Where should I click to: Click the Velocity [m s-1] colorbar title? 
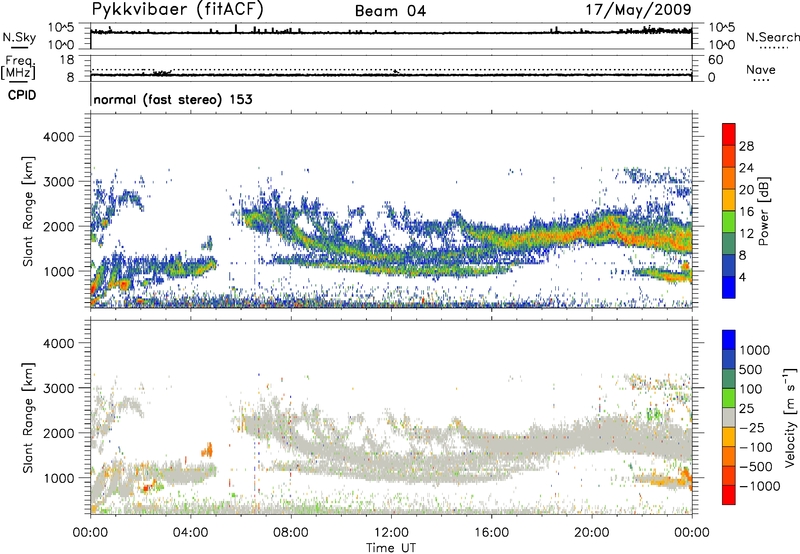coord(790,417)
